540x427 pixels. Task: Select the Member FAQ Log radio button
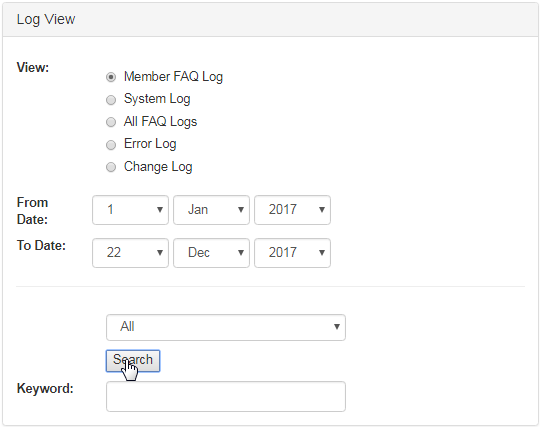point(111,77)
